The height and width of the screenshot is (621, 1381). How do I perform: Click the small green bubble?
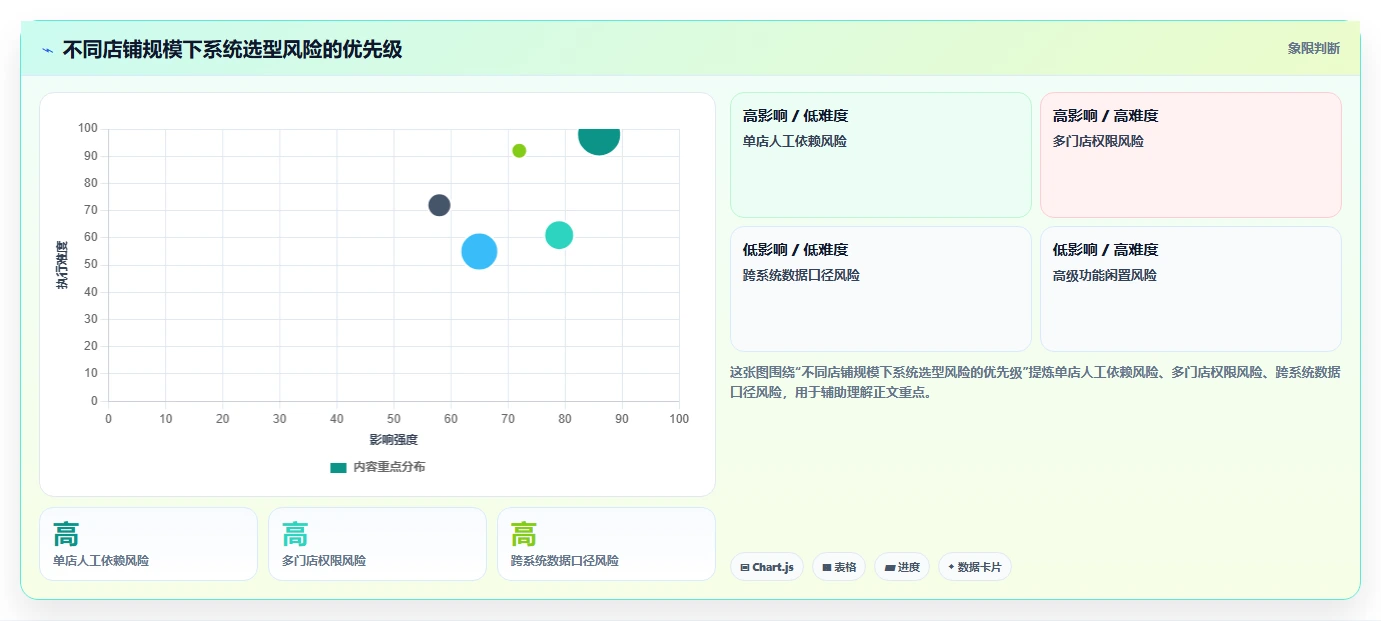pos(519,151)
